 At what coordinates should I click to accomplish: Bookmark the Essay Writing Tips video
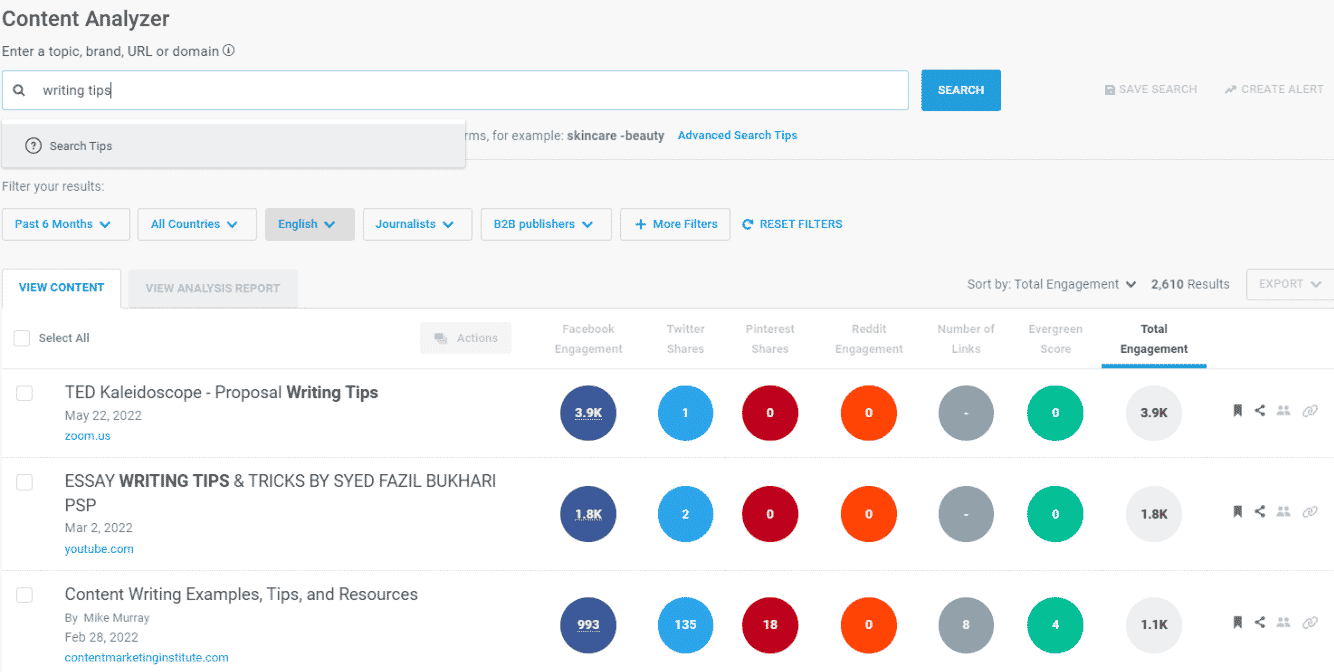coord(1237,511)
